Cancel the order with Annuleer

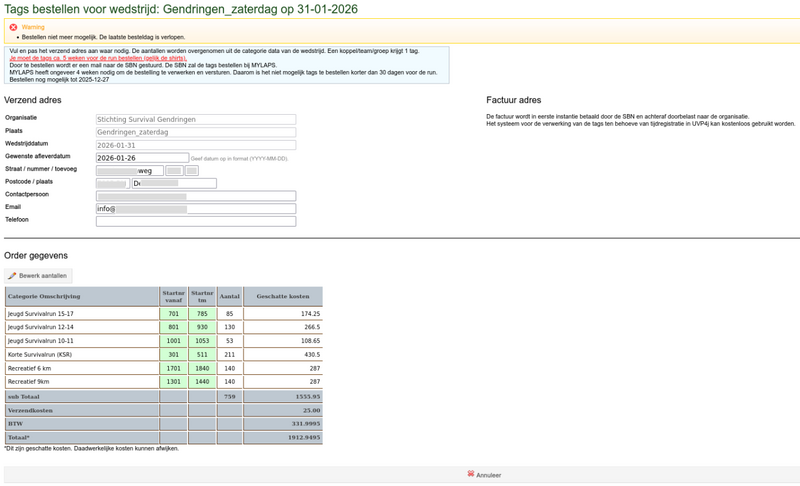coord(484,475)
